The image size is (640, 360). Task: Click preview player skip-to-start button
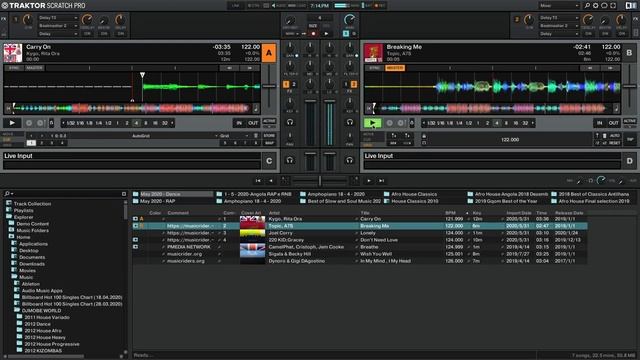click(258, 180)
